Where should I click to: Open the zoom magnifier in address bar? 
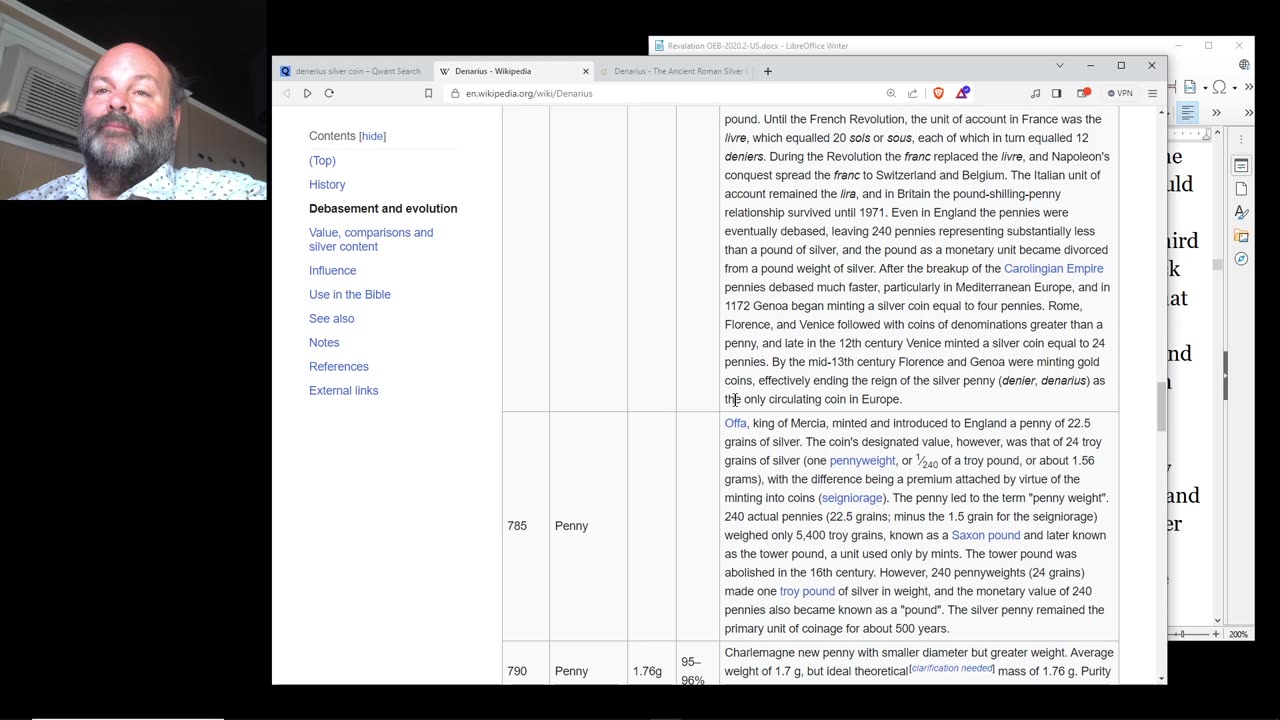(x=890, y=93)
